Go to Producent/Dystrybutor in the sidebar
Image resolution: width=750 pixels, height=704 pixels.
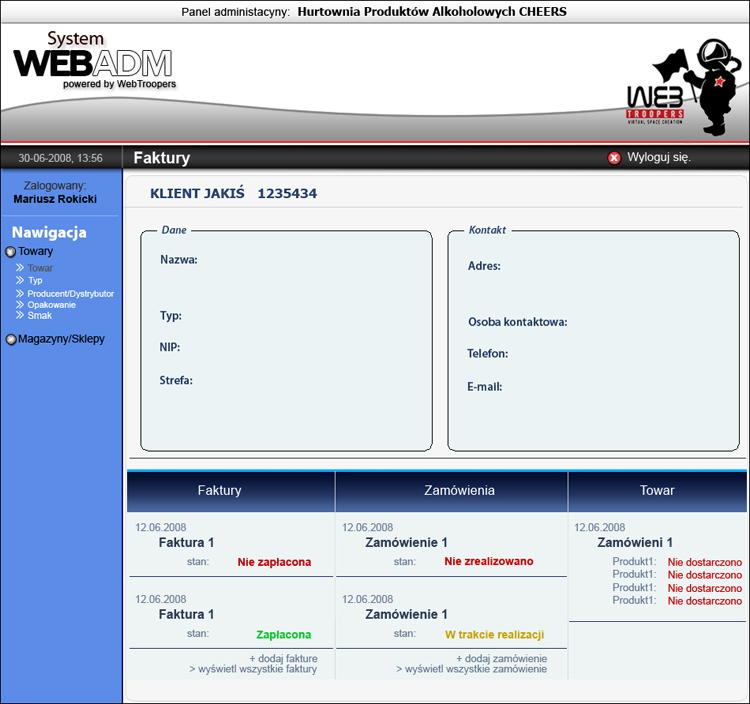point(70,293)
